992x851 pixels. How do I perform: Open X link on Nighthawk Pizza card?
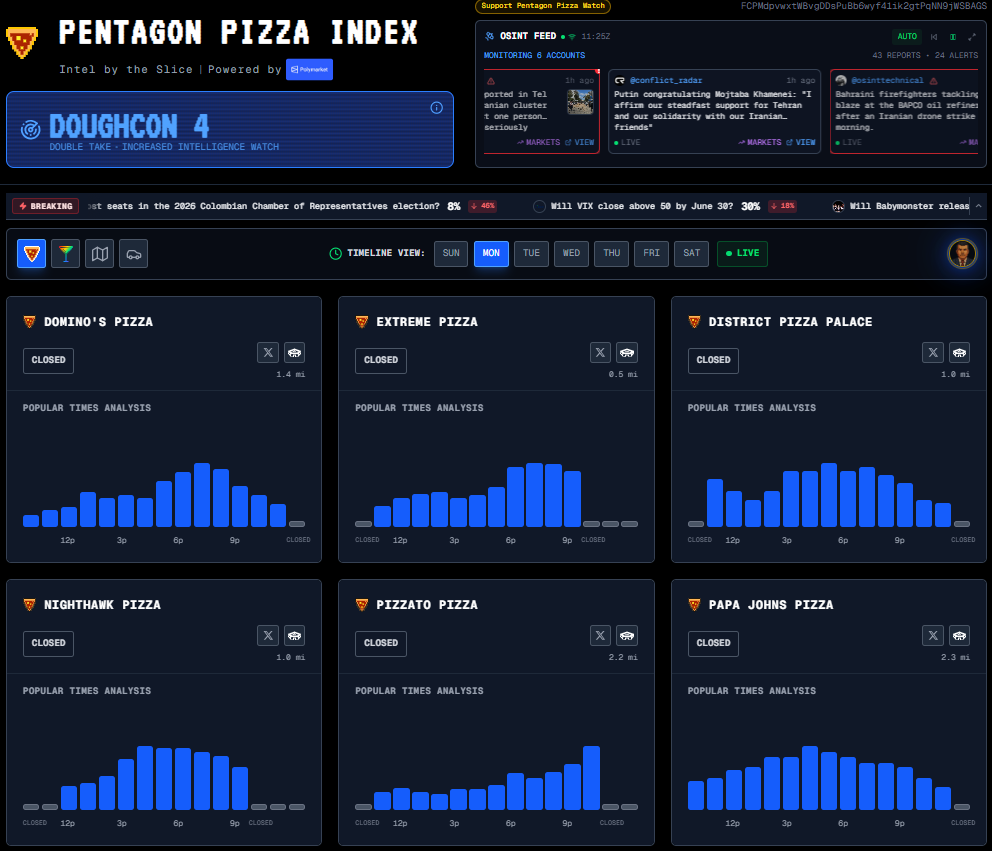(x=268, y=635)
